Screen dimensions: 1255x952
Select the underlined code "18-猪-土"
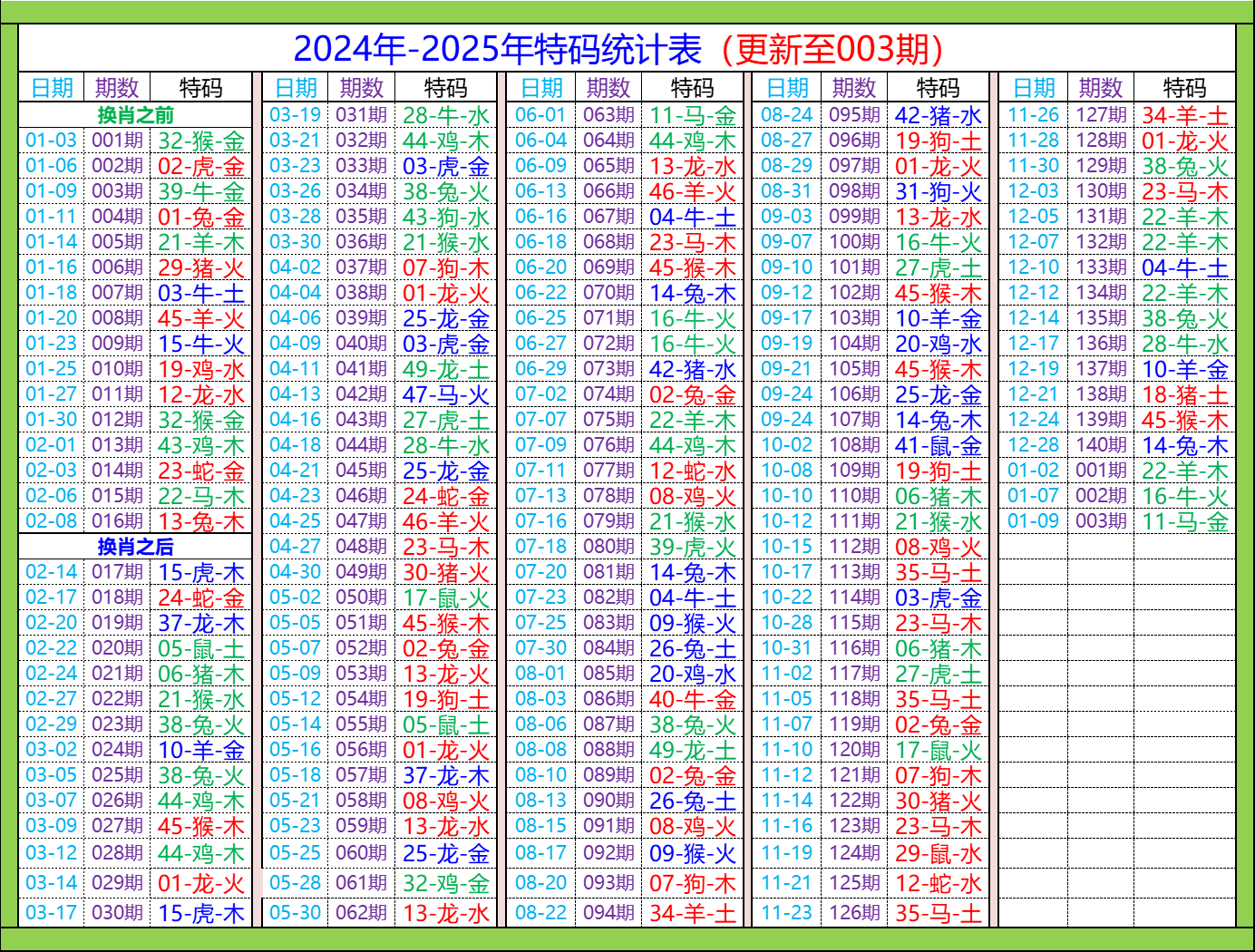click(x=1184, y=394)
